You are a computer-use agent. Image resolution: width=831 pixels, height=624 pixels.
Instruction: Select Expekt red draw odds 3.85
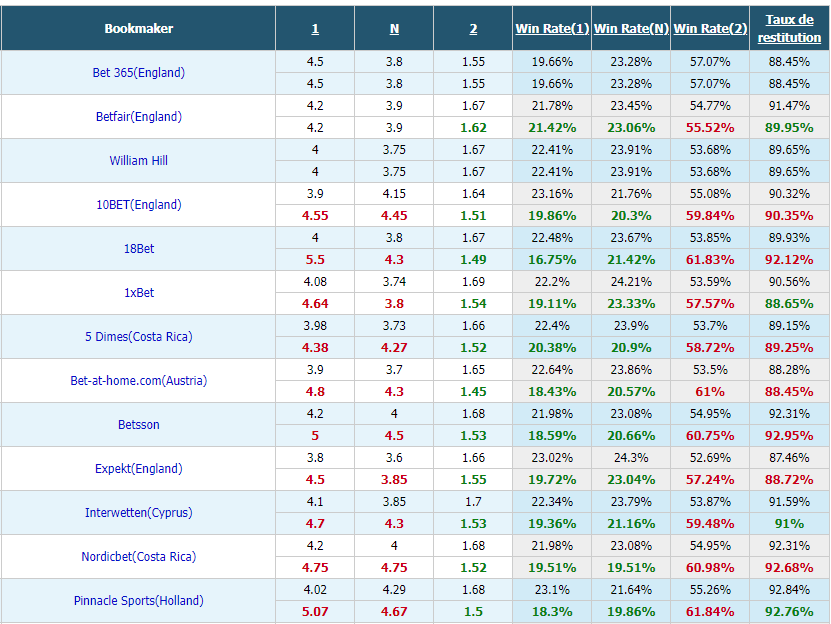[x=394, y=480]
